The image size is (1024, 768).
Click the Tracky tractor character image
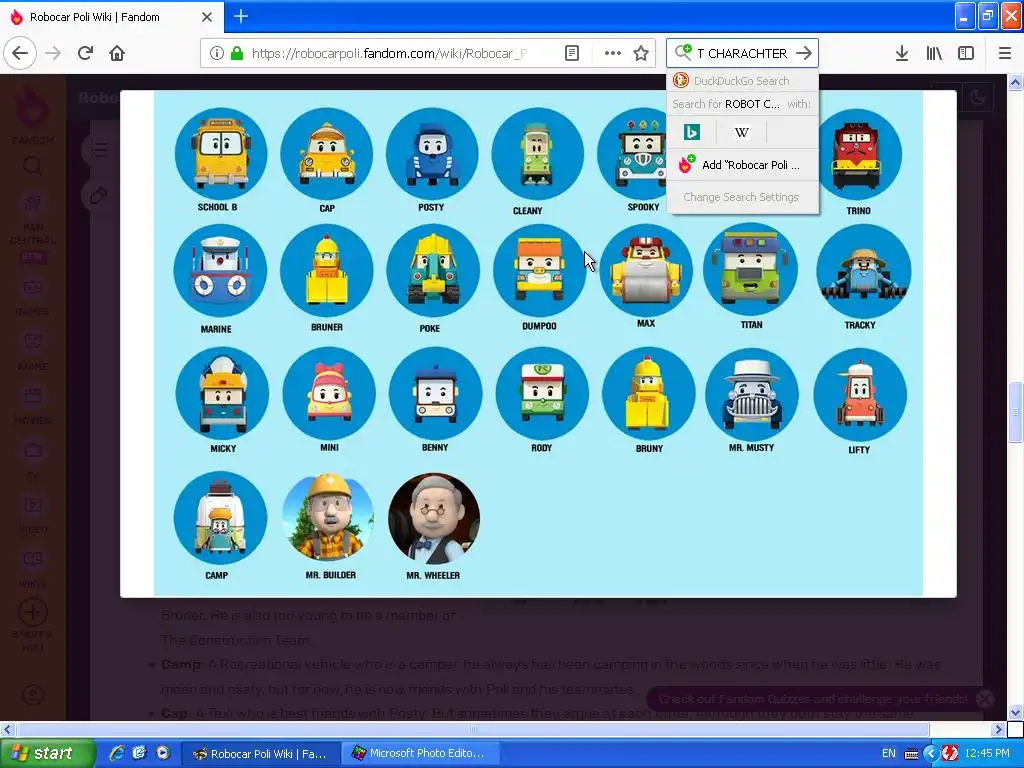[x=863, y=270]
